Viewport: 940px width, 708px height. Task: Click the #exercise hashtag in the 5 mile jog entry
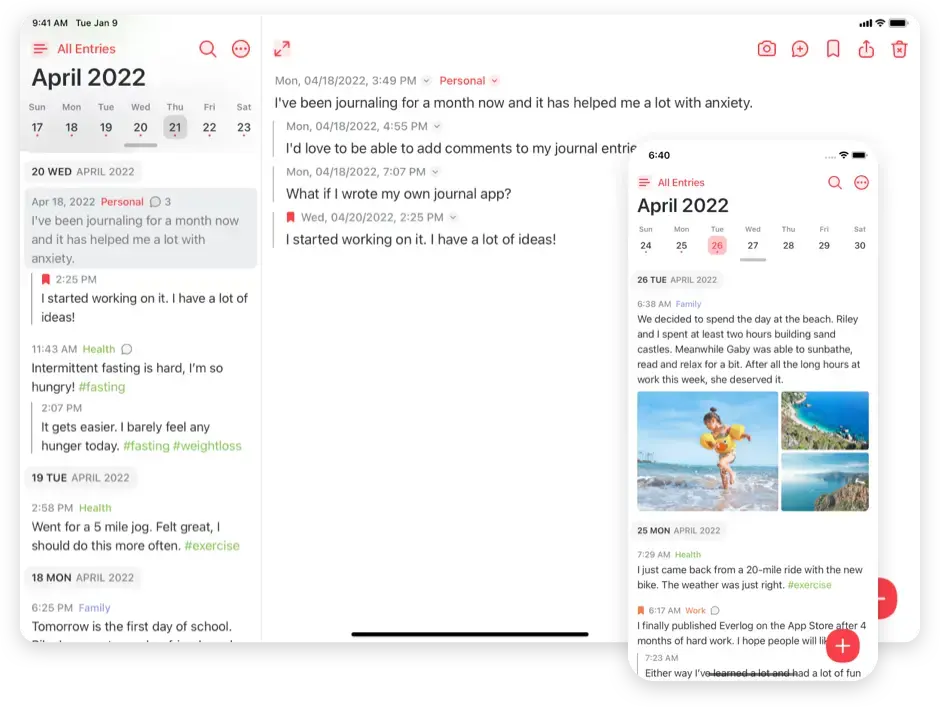pos(212,546)
